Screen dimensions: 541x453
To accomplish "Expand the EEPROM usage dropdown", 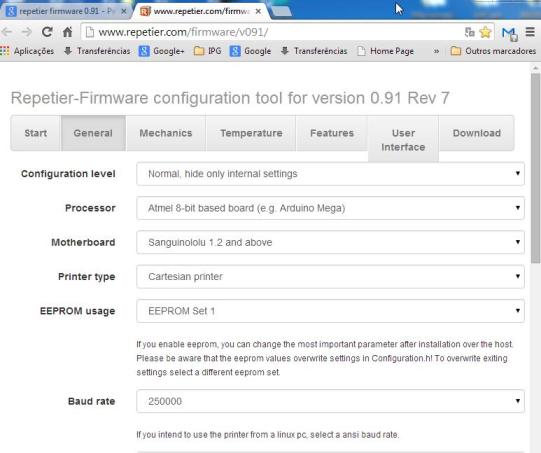I will tap(330, 311).
